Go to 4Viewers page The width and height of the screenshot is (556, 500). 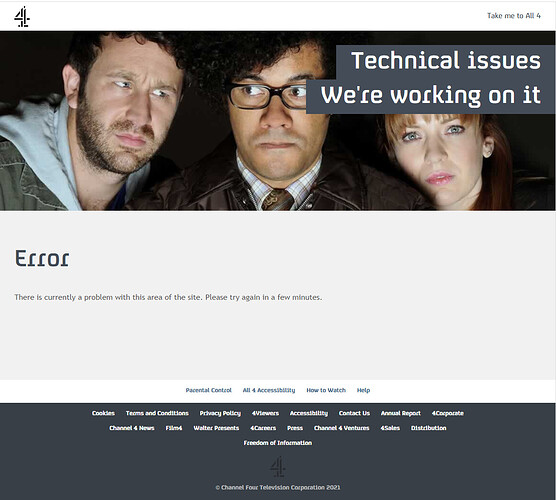coord(265,413)
